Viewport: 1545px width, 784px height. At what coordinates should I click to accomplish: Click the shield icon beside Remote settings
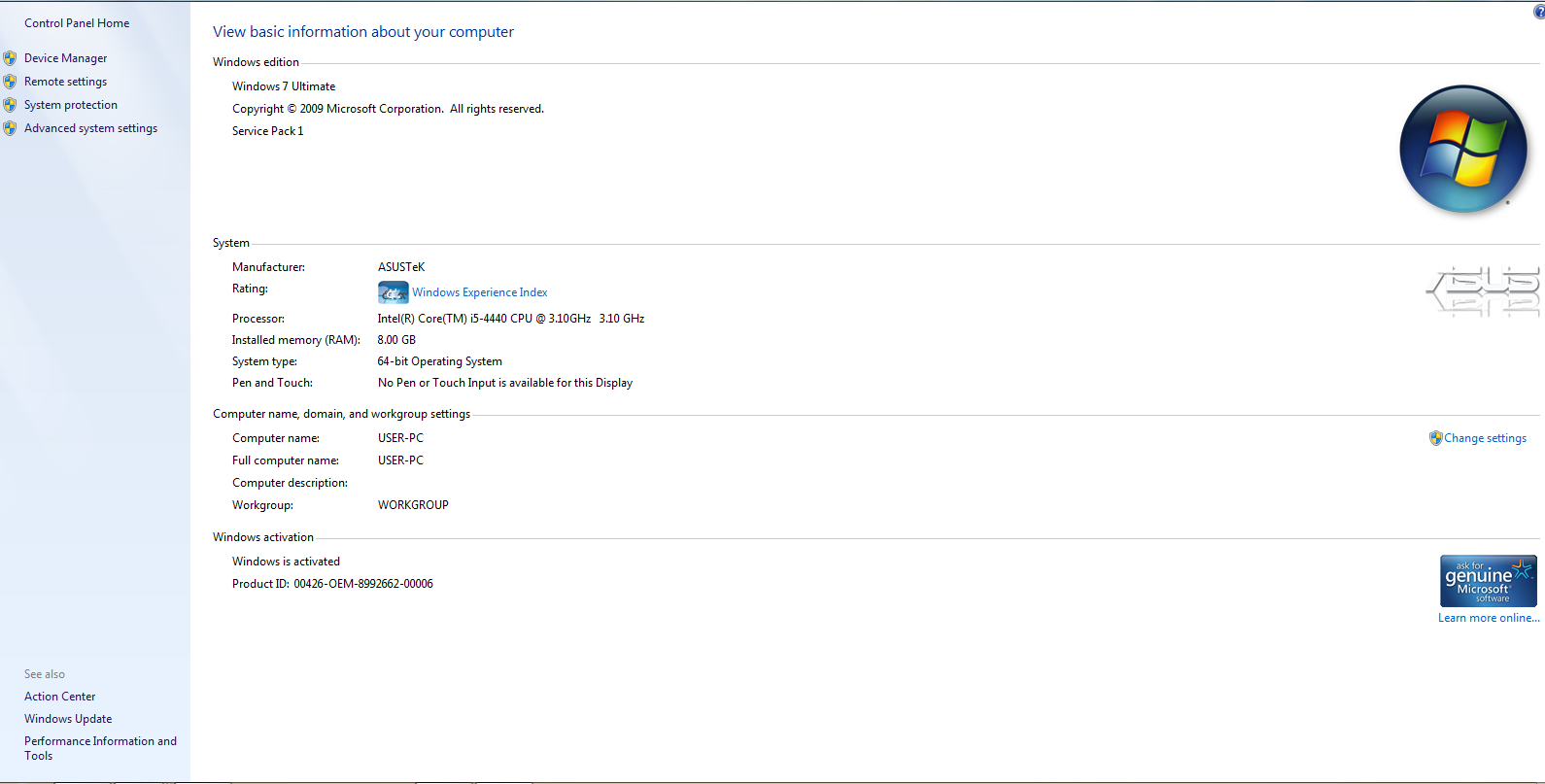[x=10, y=82]
